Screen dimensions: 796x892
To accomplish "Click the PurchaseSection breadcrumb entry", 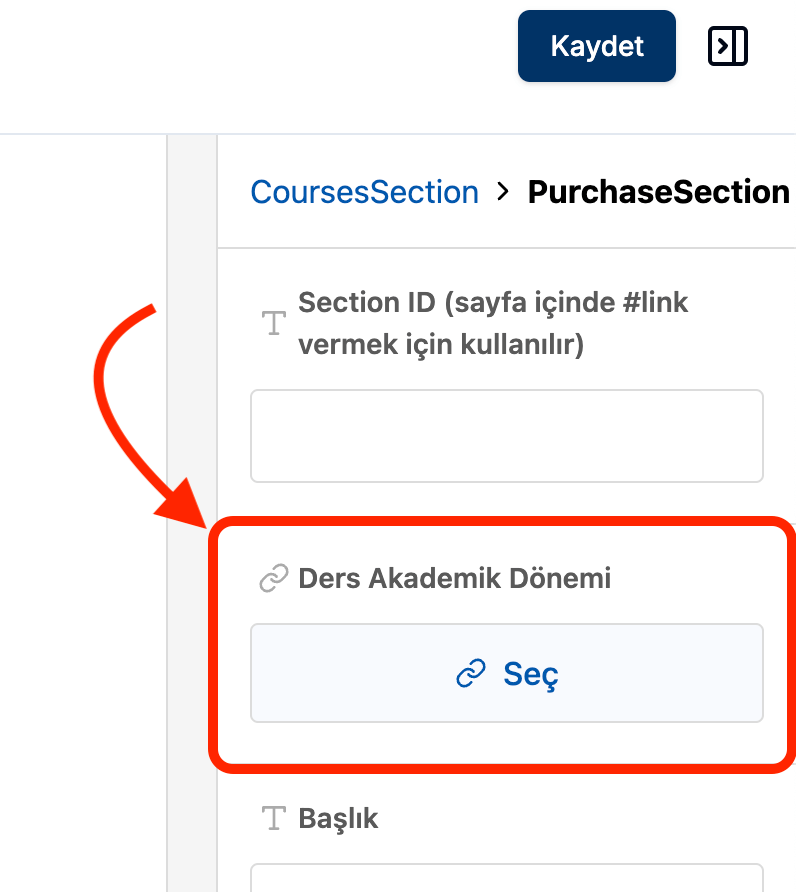I will pyautogui.click(x=658, y=192).
